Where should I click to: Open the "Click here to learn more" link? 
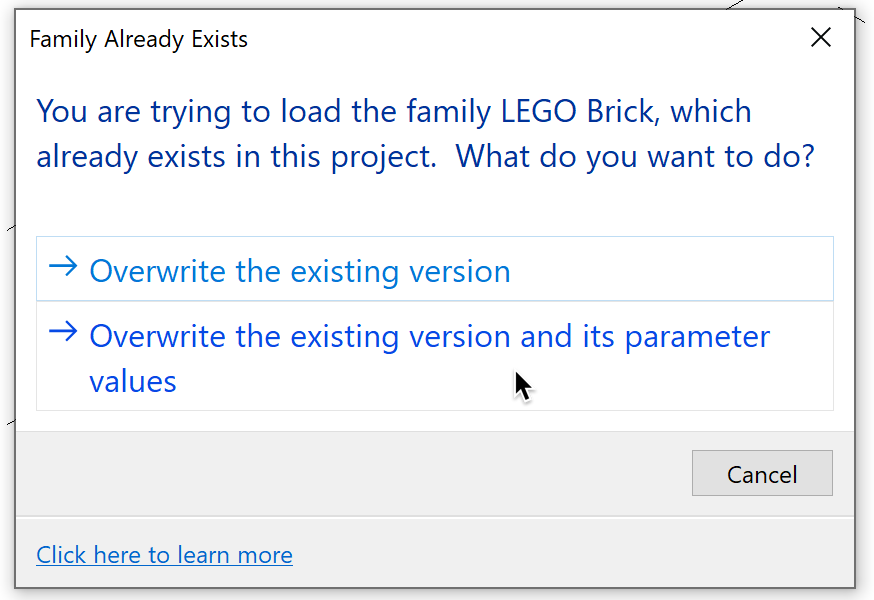click(x=164, y=555)
